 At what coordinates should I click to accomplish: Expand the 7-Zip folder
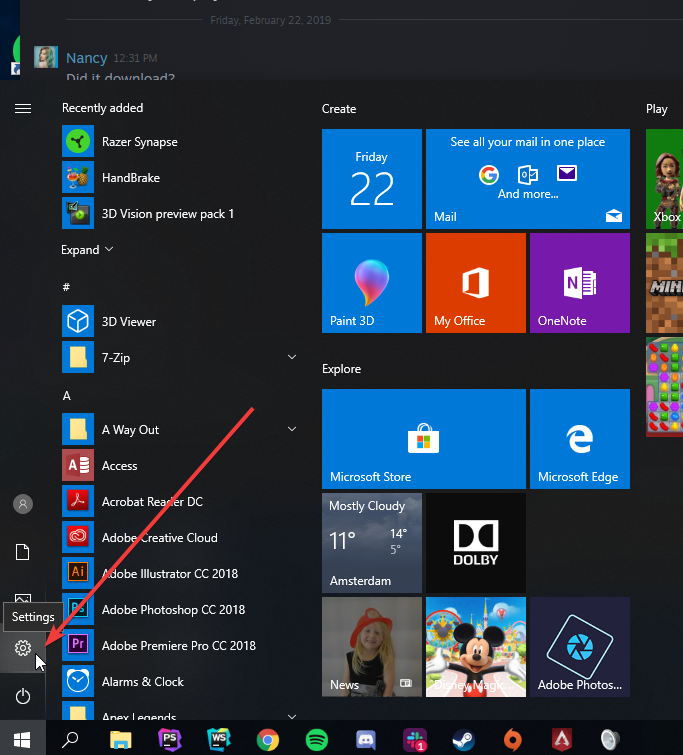[x=292, y=357]
